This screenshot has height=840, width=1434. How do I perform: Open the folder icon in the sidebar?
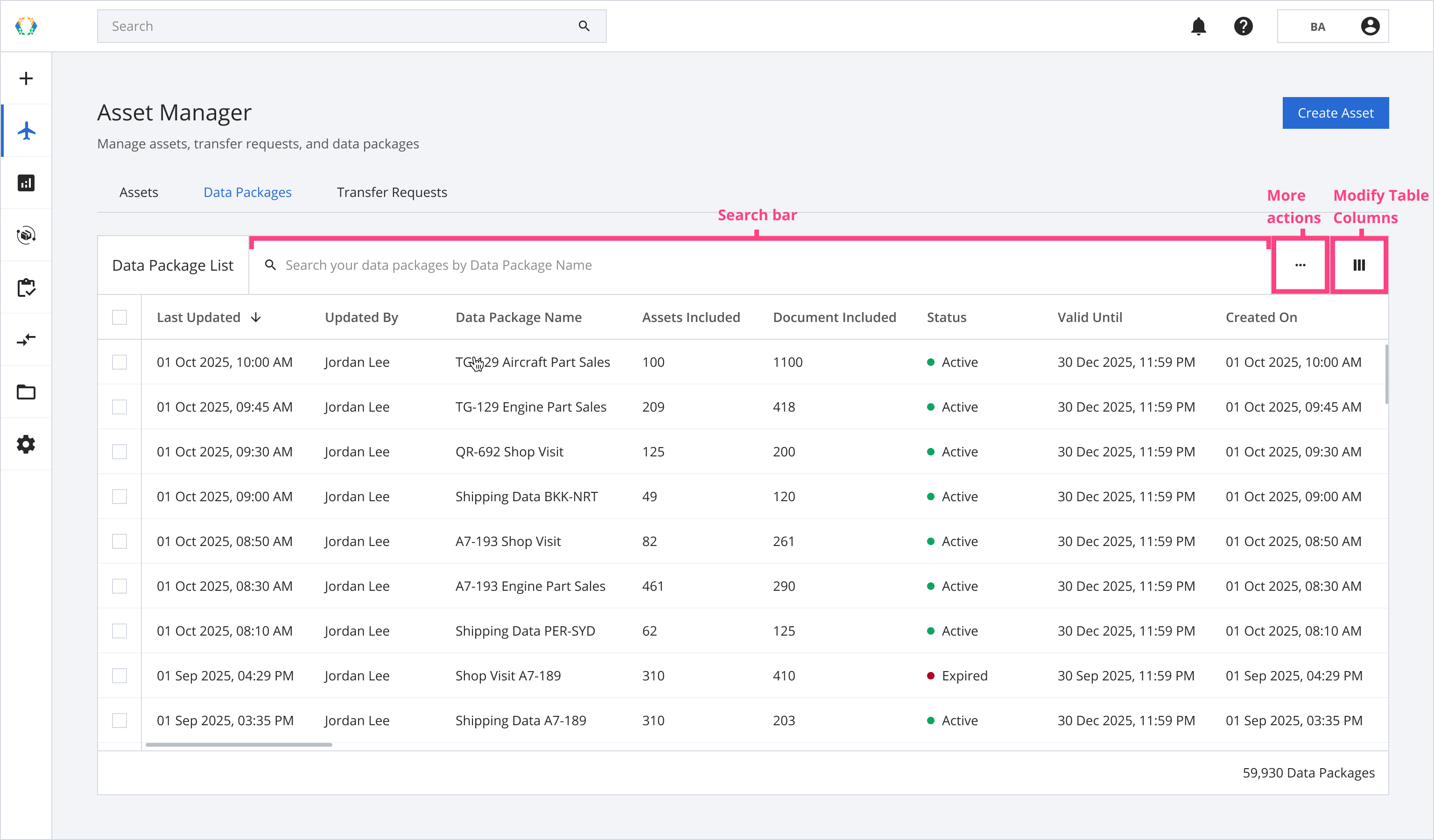click(x=26, y=392)
